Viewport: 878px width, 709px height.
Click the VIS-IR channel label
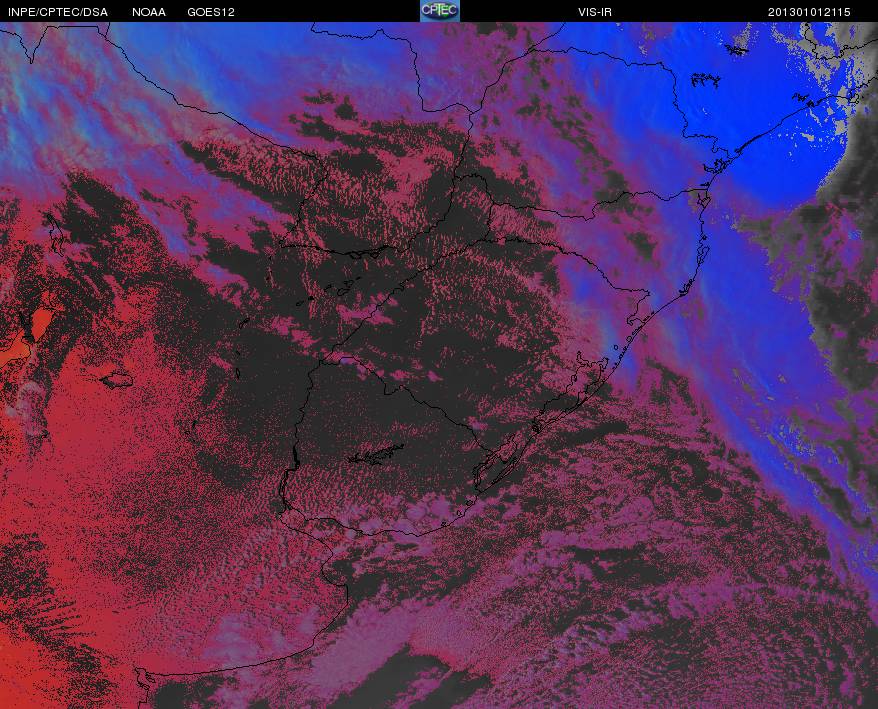click(595, 12)
